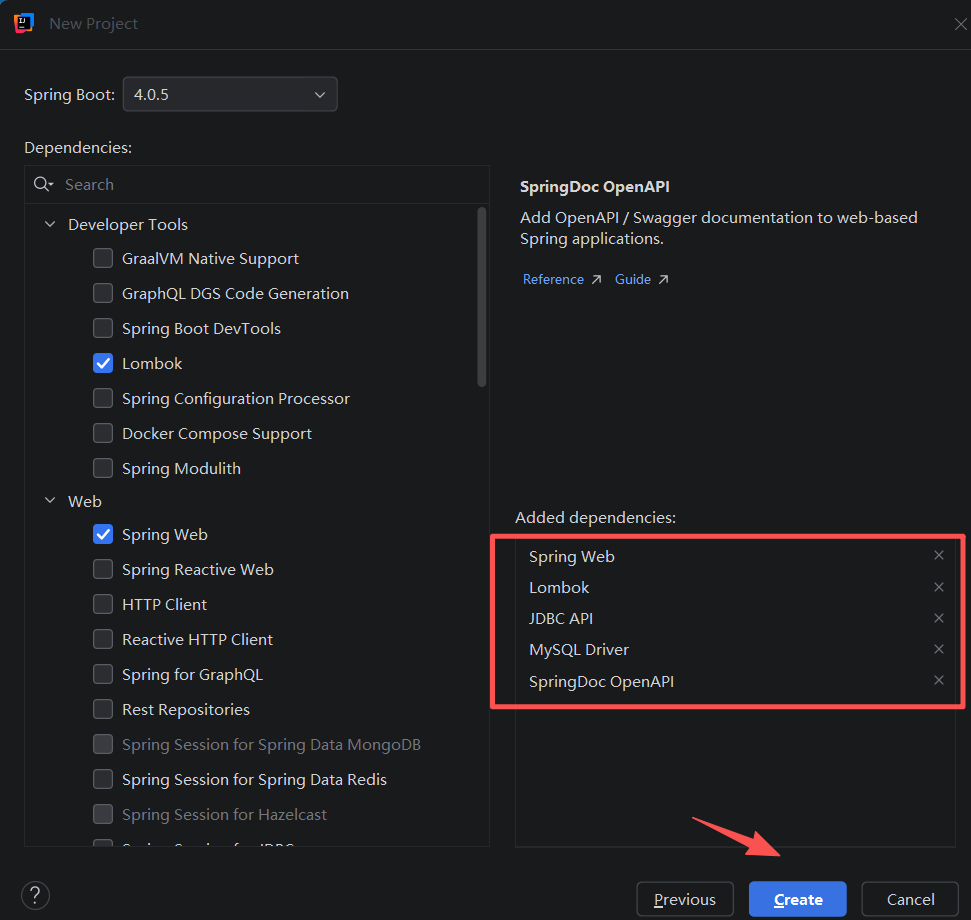This screenshot has height=920, width=971.
Task: Collapse the Developer Tools group
Action: (50, 224)
